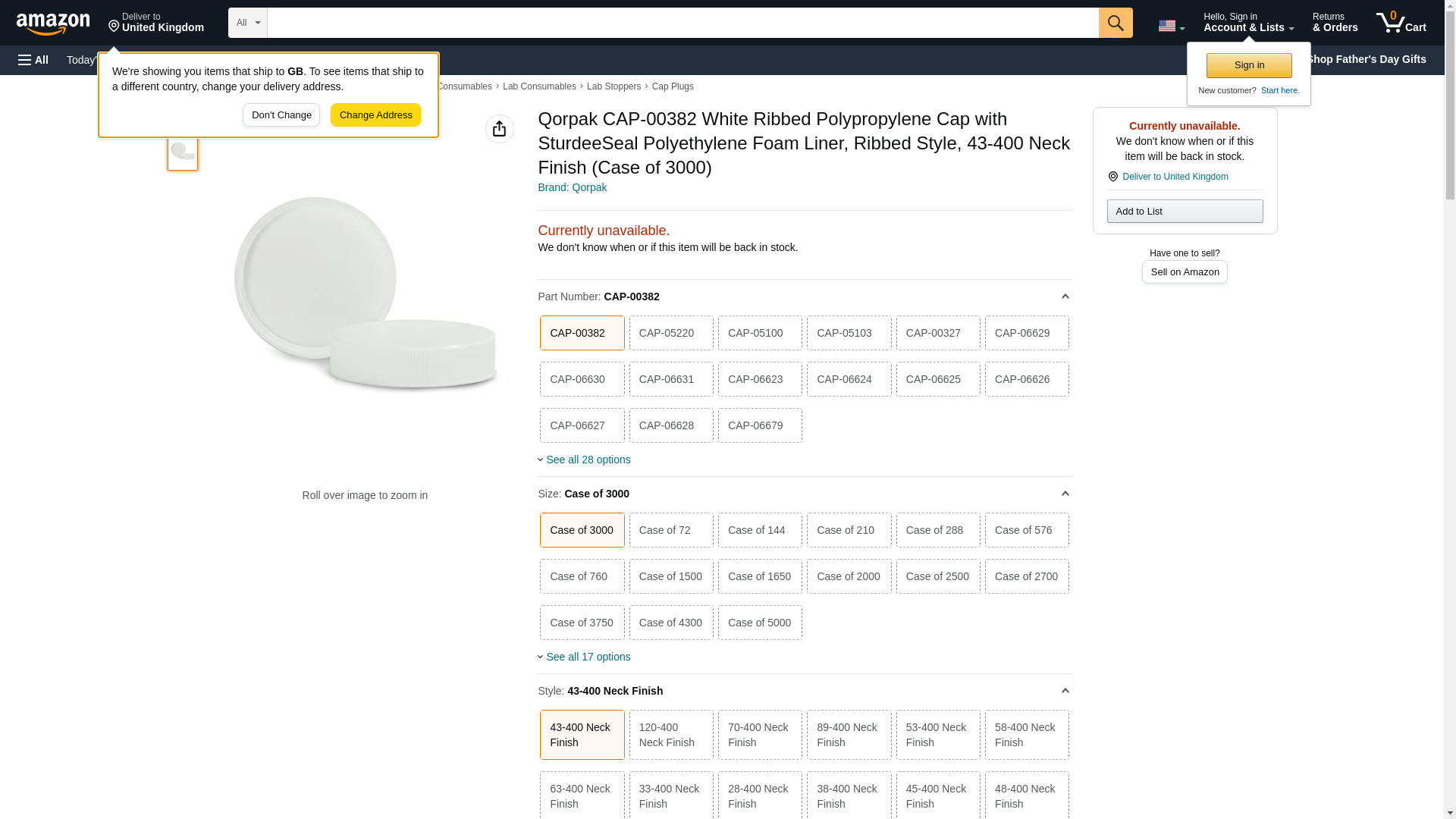Select the white cap thumbnail image
Image resolution: width=1456 pixels, height=819 pixels.
[x=182, y=152]
